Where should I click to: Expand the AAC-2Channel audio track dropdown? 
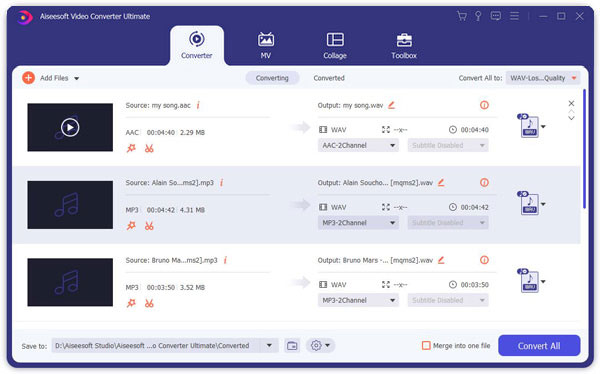point(358,145)
